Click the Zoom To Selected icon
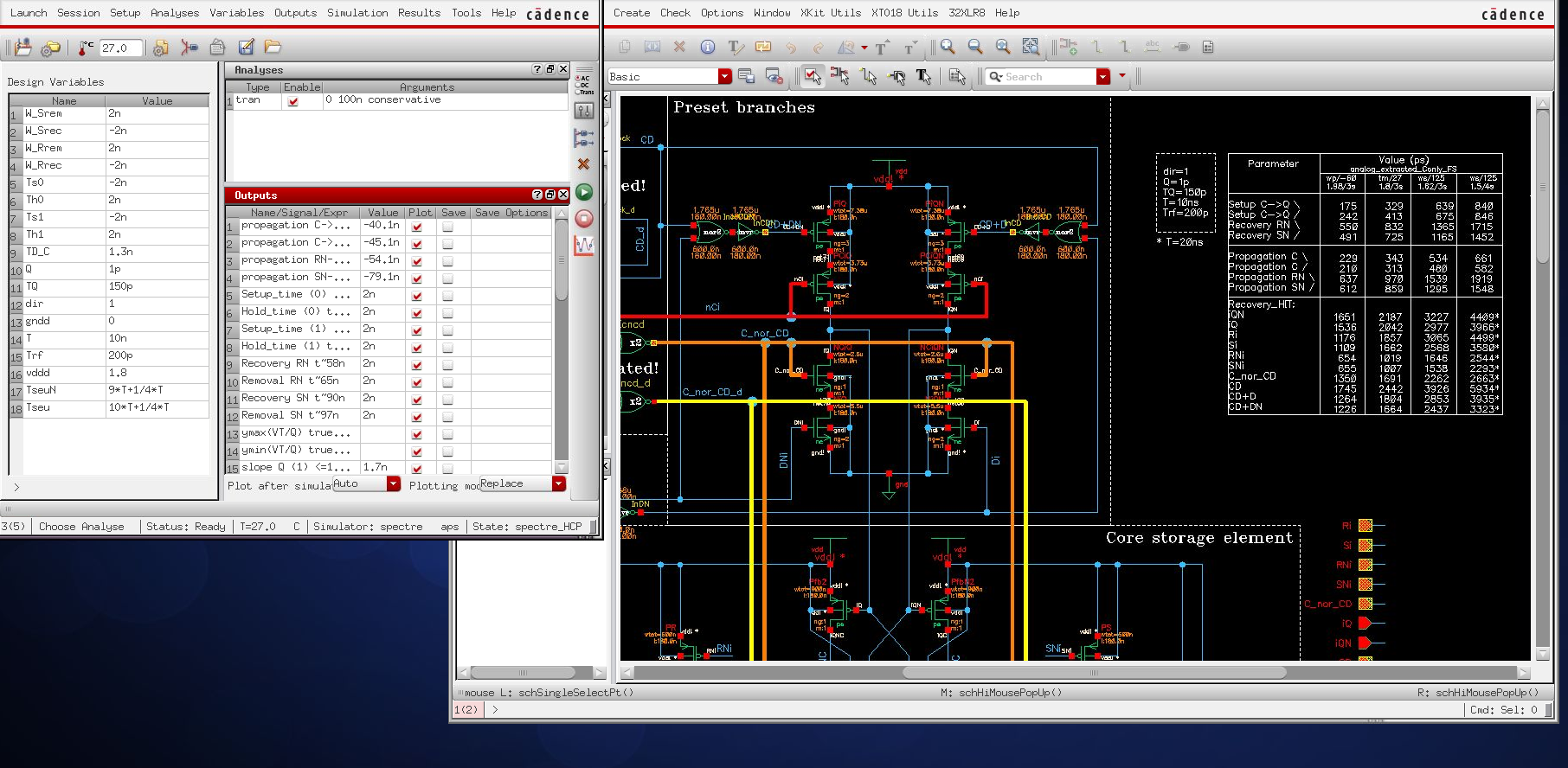The image size is (1568, 768). 1031,47
